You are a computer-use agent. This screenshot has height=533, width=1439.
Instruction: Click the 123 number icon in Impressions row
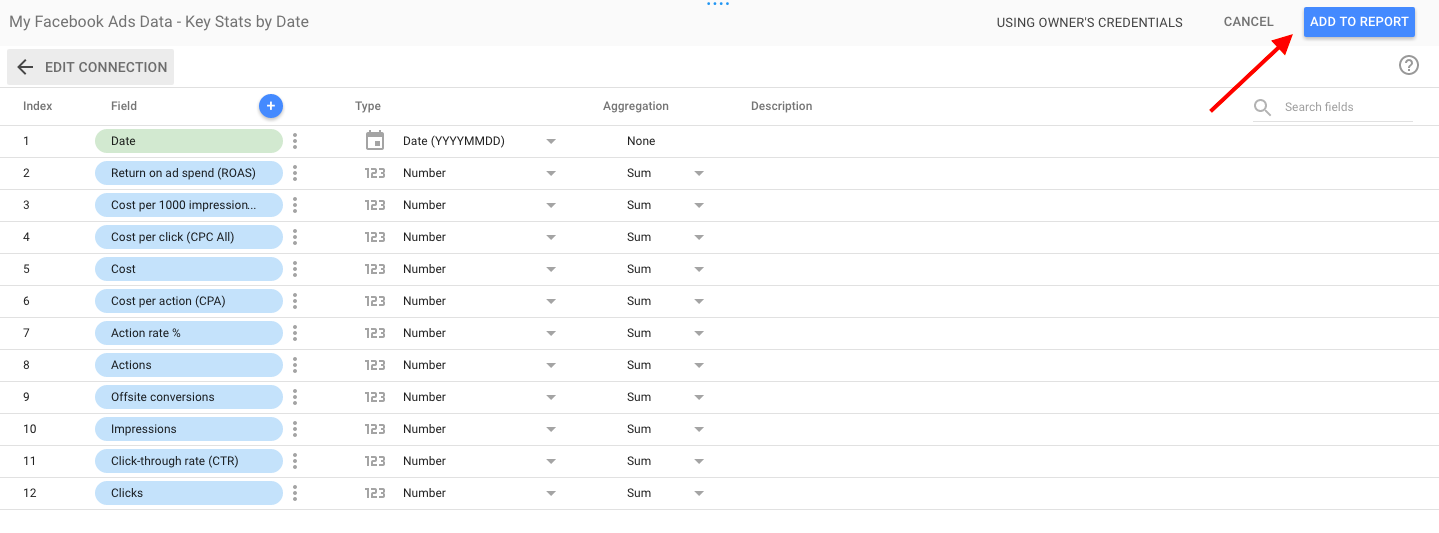coord(375,429)
